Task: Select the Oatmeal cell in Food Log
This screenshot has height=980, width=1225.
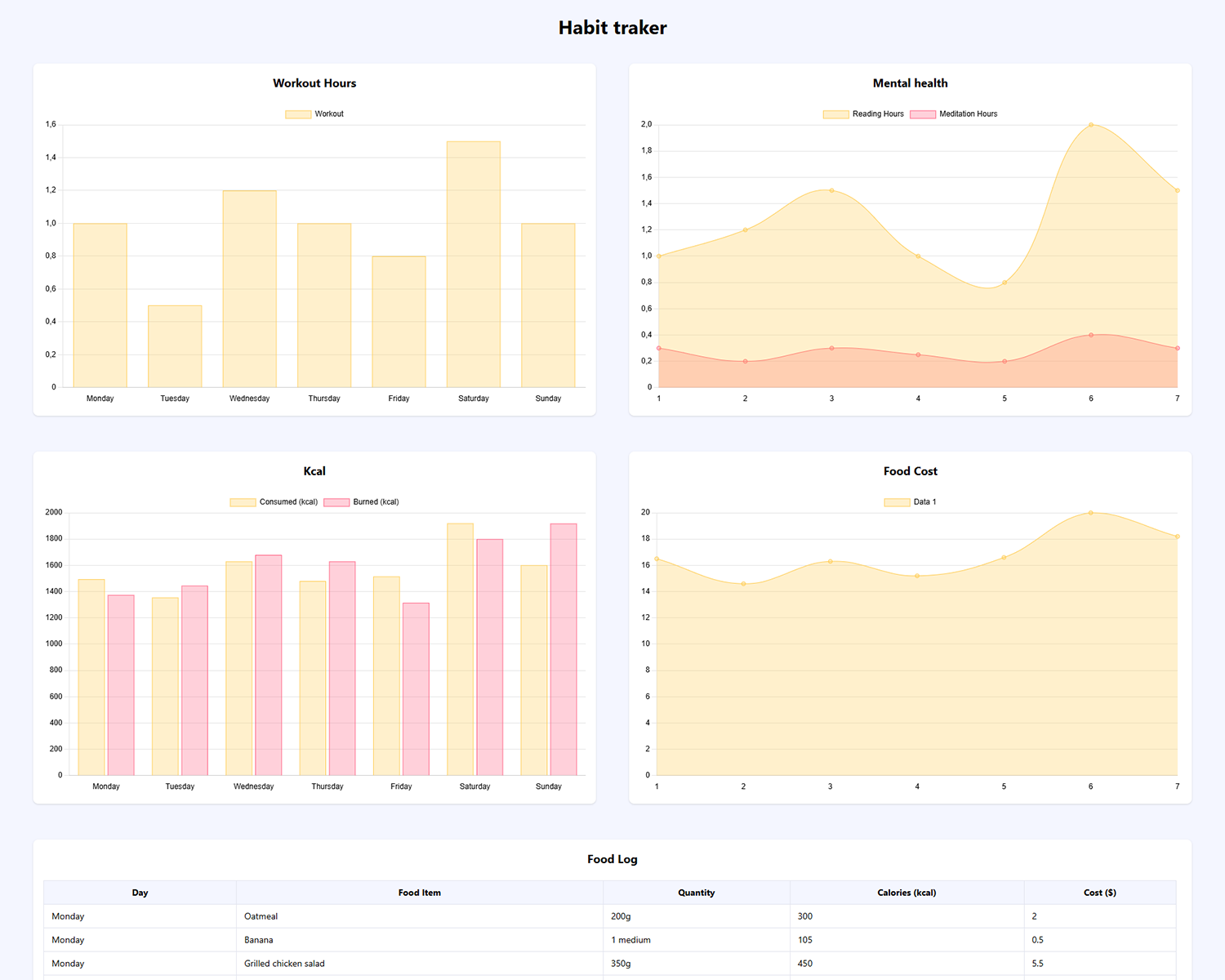Action: point(261,916)
